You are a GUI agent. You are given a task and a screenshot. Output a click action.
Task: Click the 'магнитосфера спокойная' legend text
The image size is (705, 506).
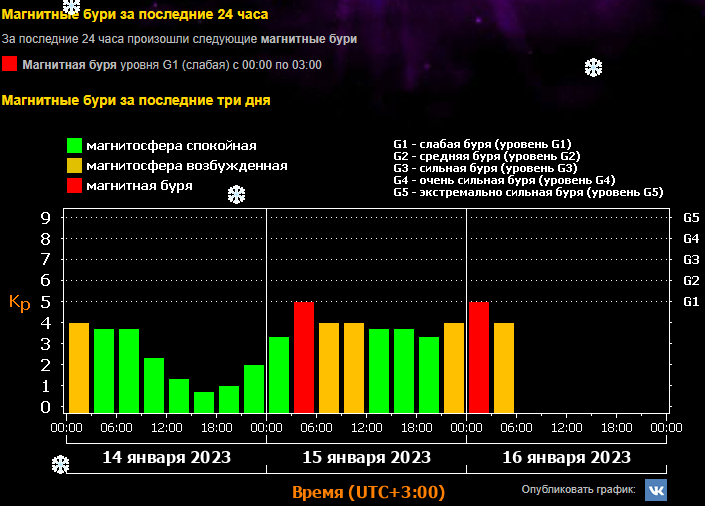tap(171, 146)
